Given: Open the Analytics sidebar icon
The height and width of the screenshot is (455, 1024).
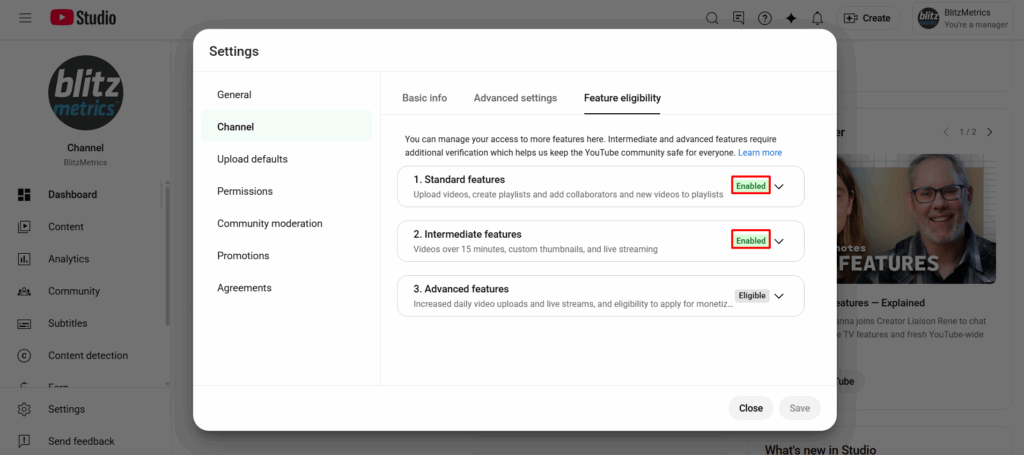Looking at the screenshot, I should click(25, 259).
